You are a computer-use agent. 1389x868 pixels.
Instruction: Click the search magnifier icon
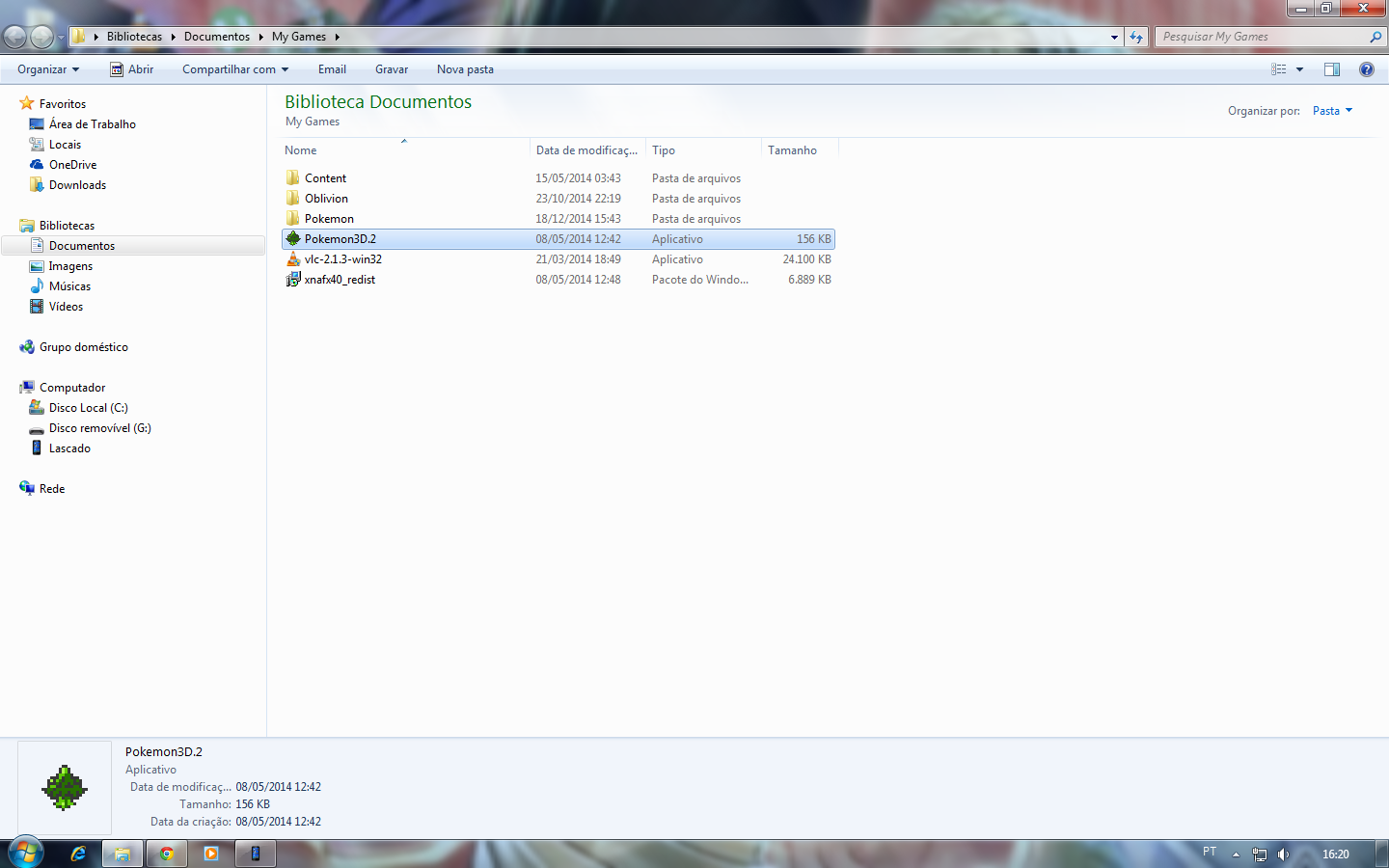coord(1375,37)
